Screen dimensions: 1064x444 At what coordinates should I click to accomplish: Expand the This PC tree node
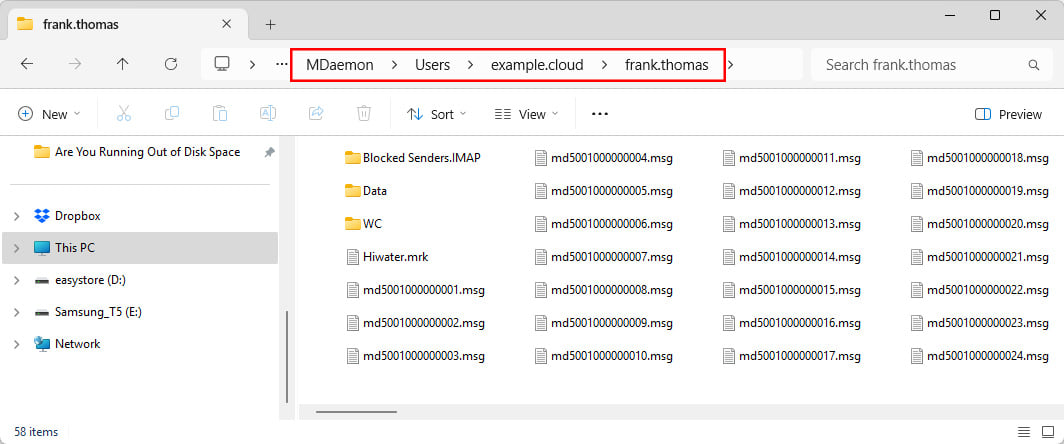coord(17,248)
